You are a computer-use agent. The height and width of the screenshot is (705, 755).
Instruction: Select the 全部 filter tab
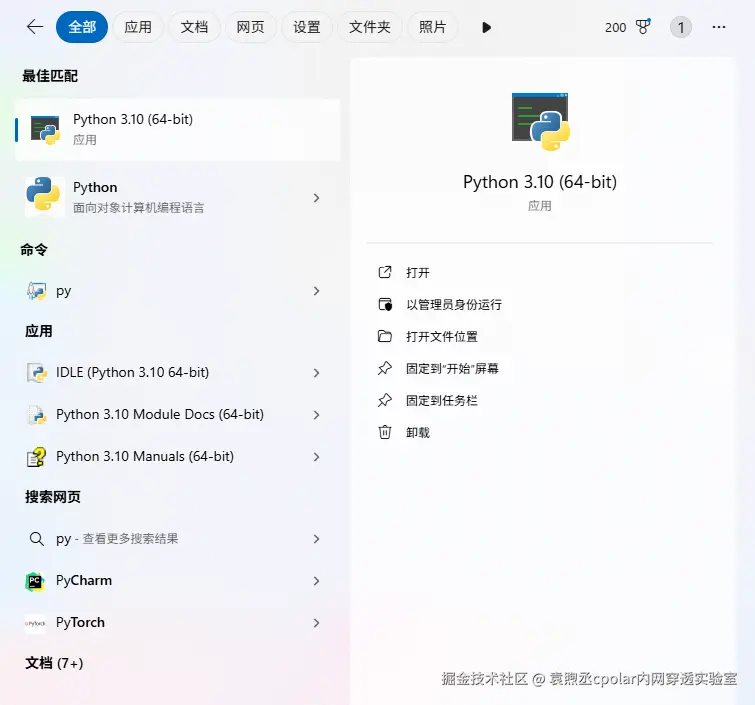82,27
